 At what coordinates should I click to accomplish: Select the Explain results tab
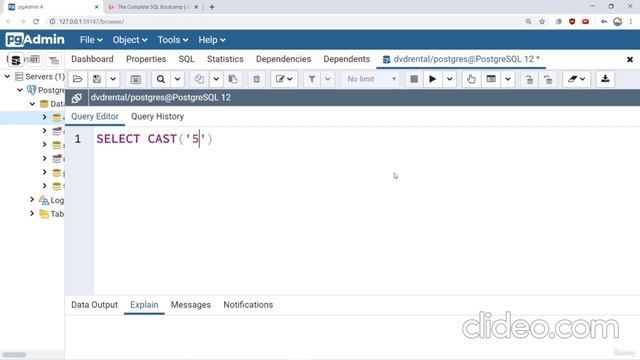(x=144, y=305)
